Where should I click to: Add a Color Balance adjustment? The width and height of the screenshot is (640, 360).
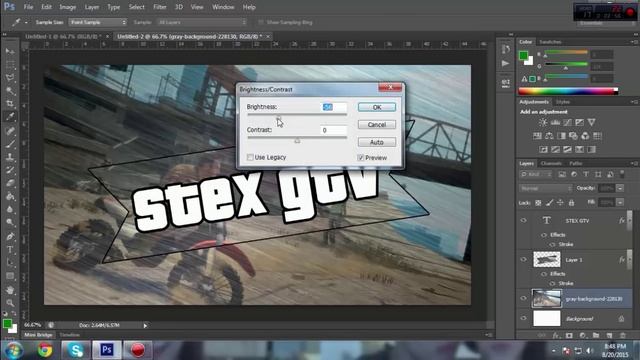coord(549,136)
